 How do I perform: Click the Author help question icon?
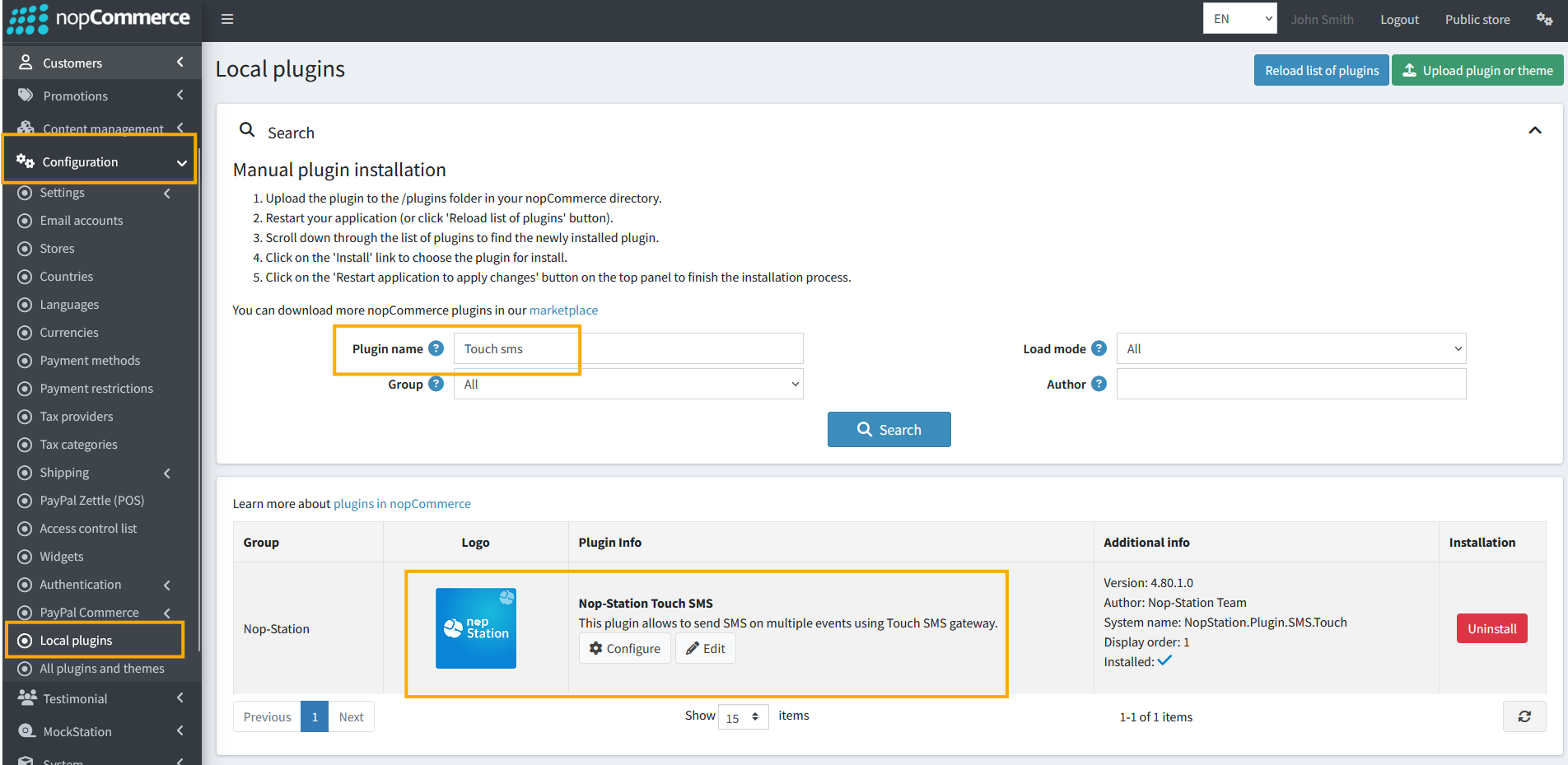(1099, 384)
